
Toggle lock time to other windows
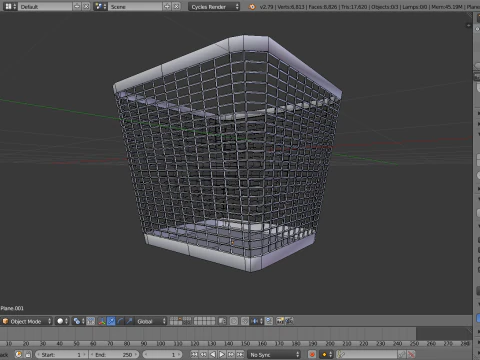point(28,354)
